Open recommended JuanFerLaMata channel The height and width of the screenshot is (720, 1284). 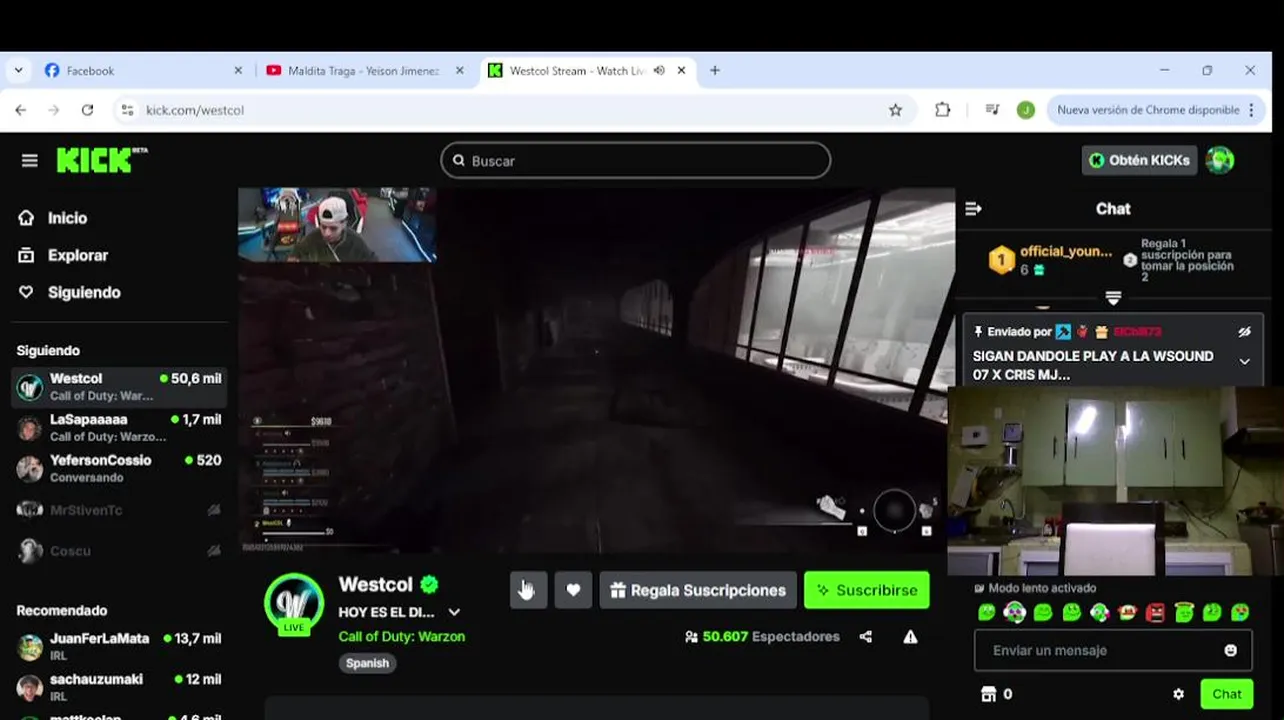coord(119,646)
